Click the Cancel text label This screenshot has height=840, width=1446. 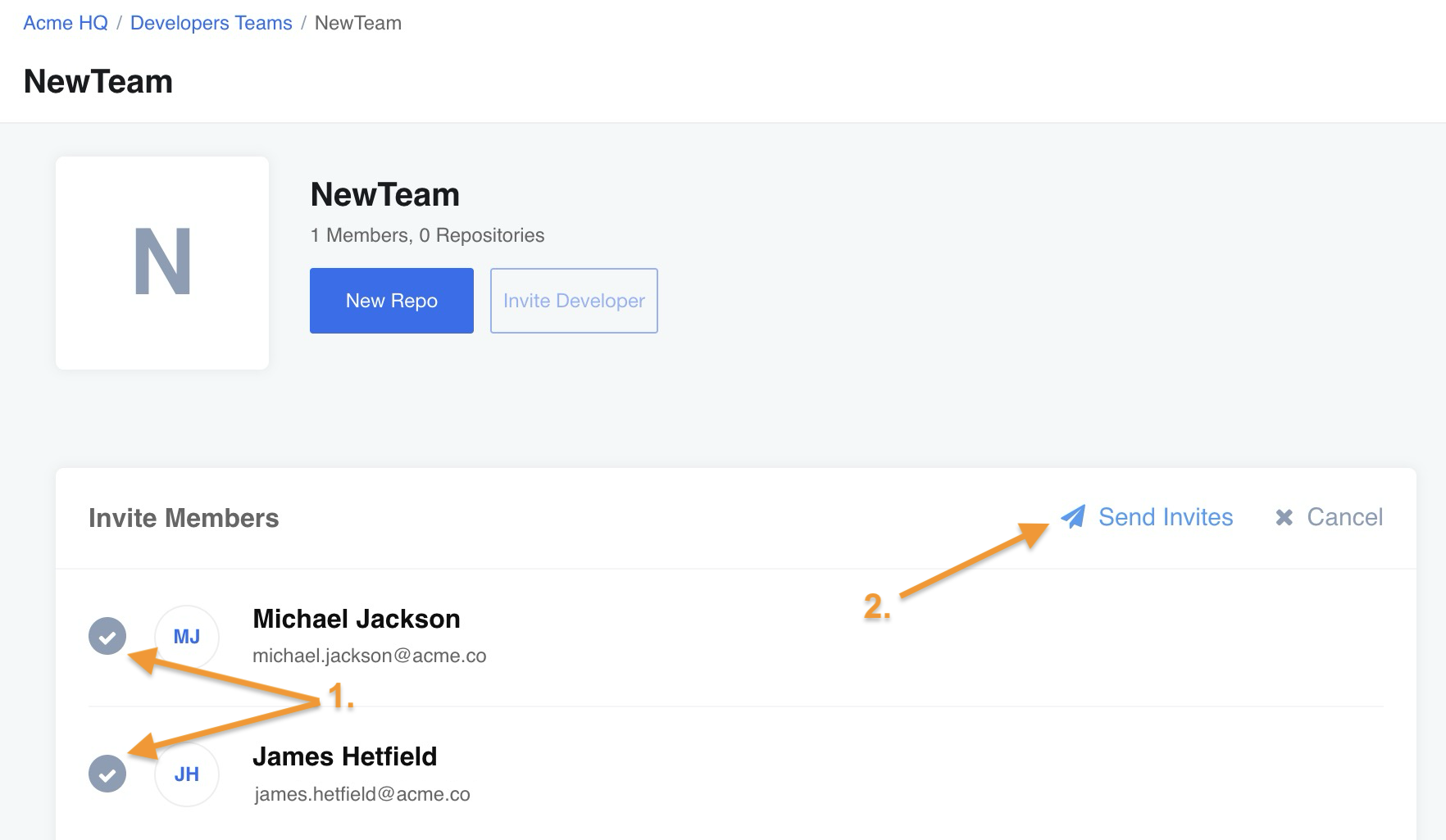(1344, 517)
